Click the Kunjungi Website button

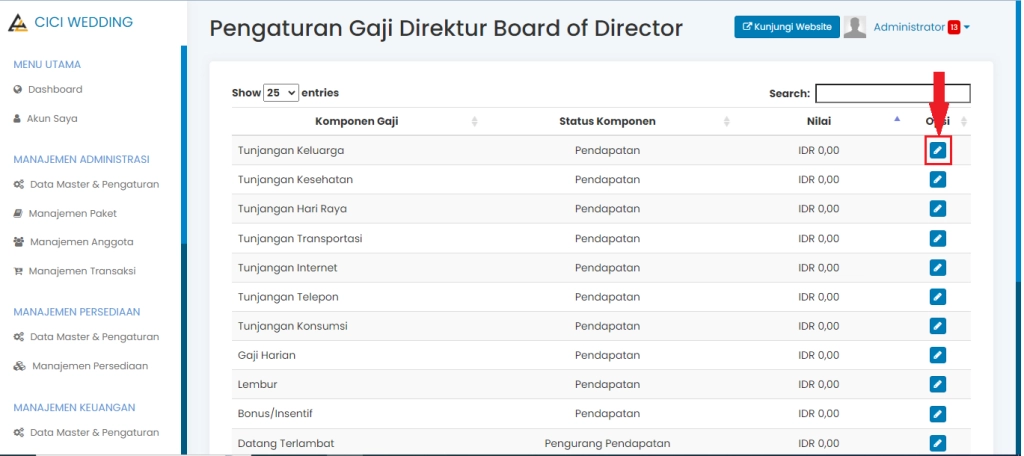coord(787,27)
